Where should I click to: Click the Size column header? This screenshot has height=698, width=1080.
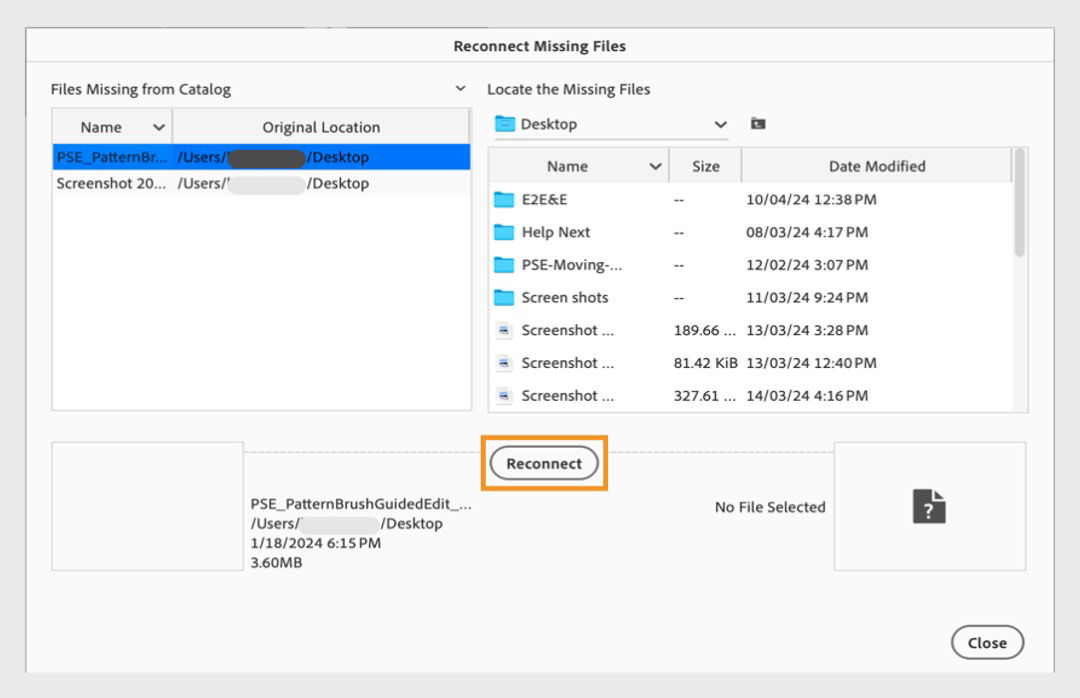(x=705, y=166)
